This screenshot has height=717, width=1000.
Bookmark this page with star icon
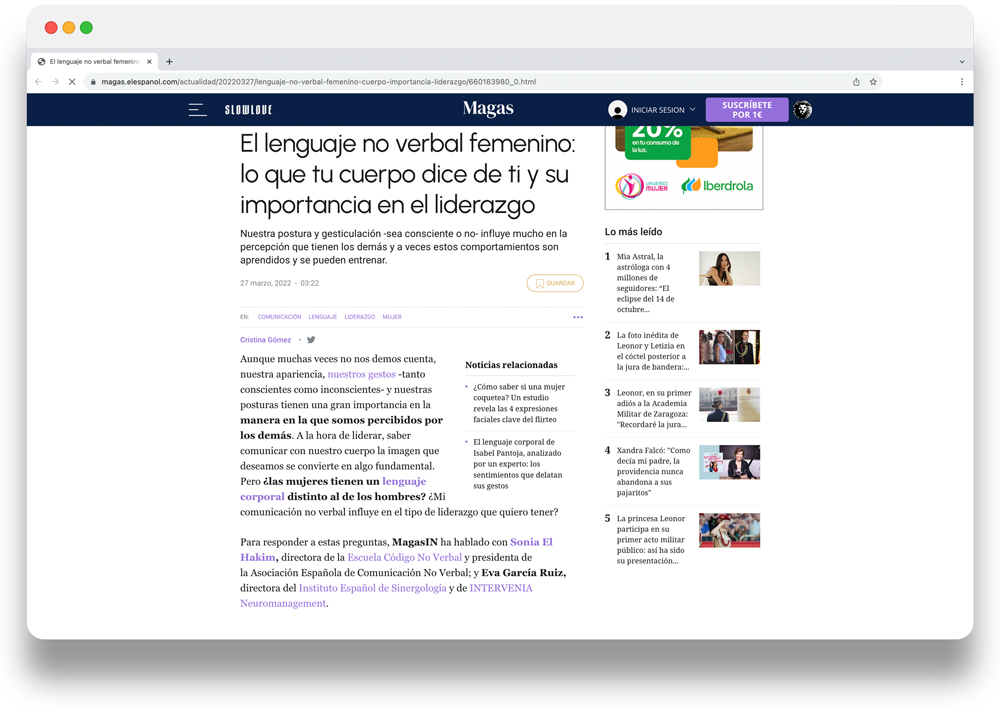pos(873,82)
